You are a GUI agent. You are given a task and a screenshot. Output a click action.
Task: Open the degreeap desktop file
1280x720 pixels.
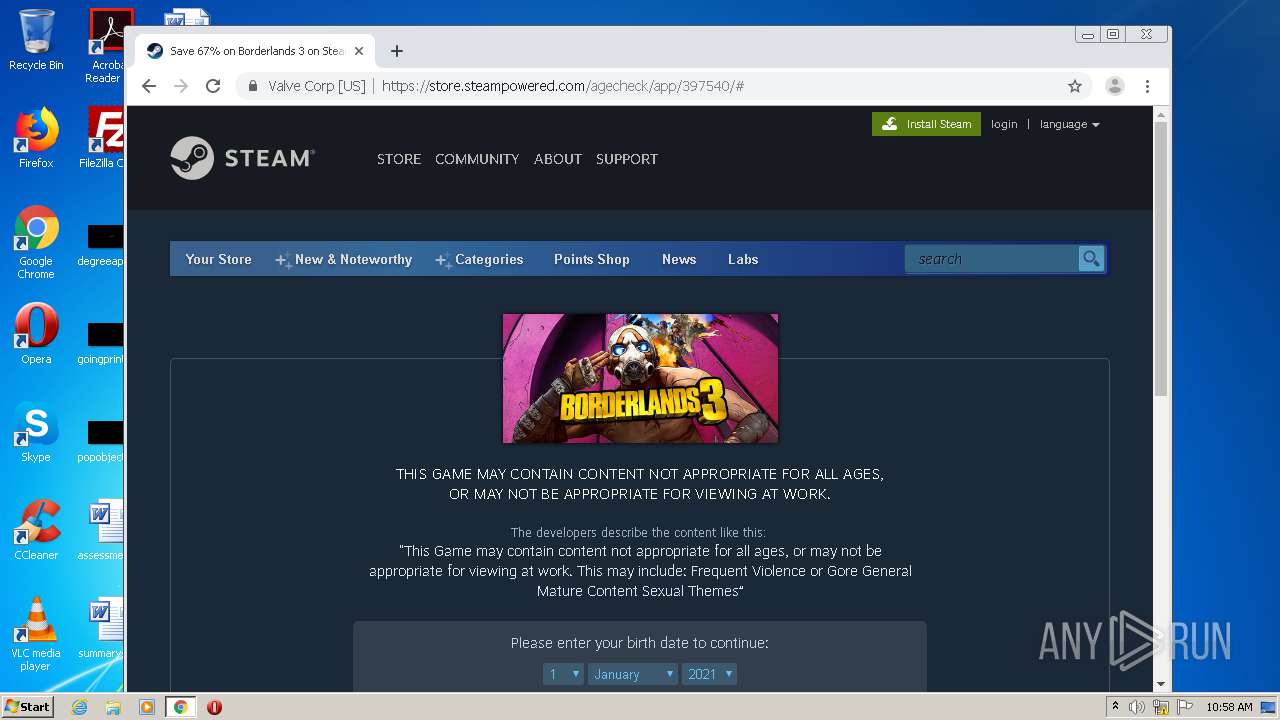coord(102,244)
